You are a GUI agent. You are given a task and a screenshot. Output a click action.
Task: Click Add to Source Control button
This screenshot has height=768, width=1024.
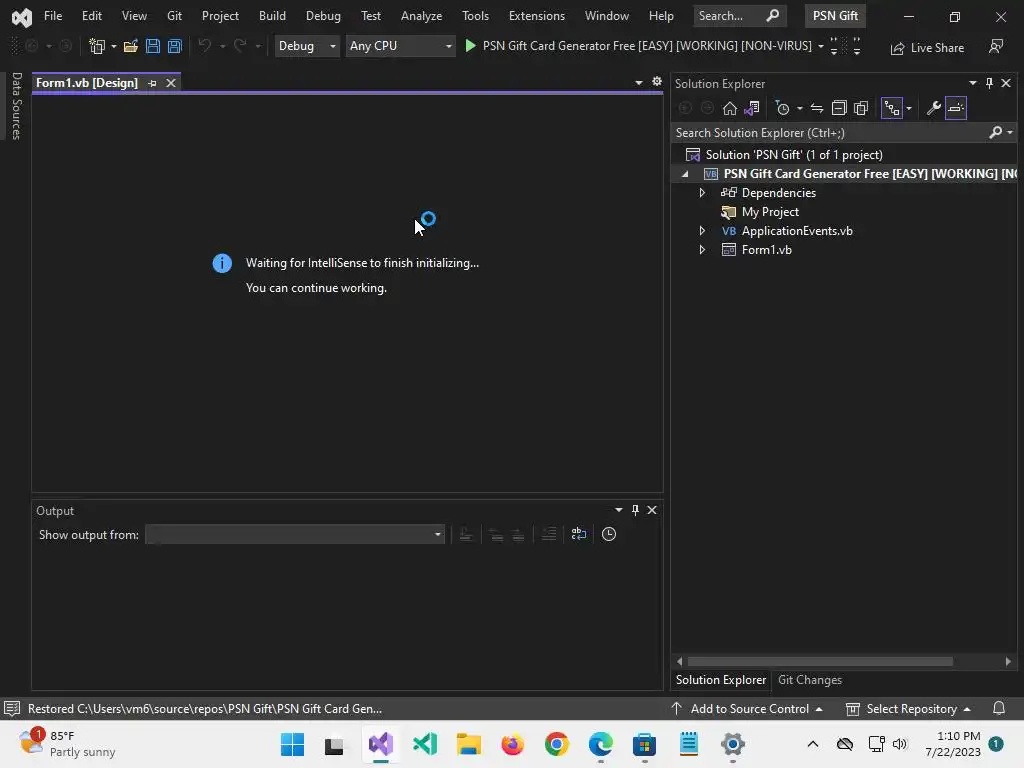pos(747,709)
